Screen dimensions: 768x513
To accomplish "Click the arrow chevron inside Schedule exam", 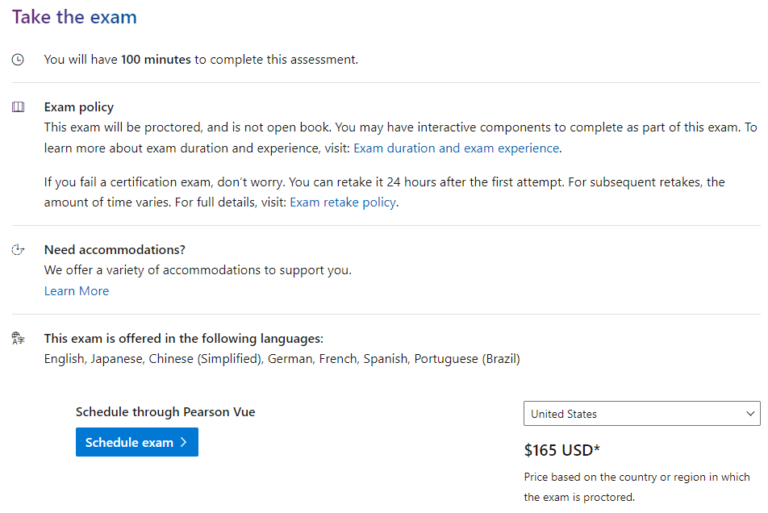I will [184, 442].
